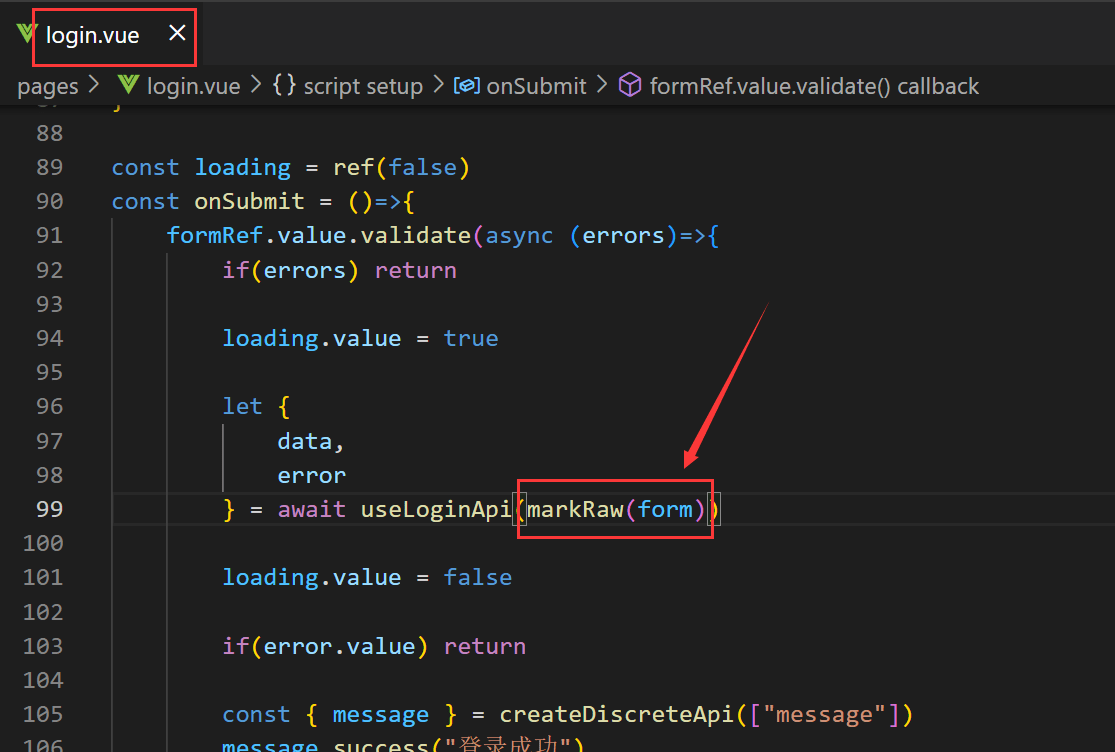
Task: Open the formRef.value.validate() callback breadcrumb
Action: pyautogui.click(x=814, y=86)
